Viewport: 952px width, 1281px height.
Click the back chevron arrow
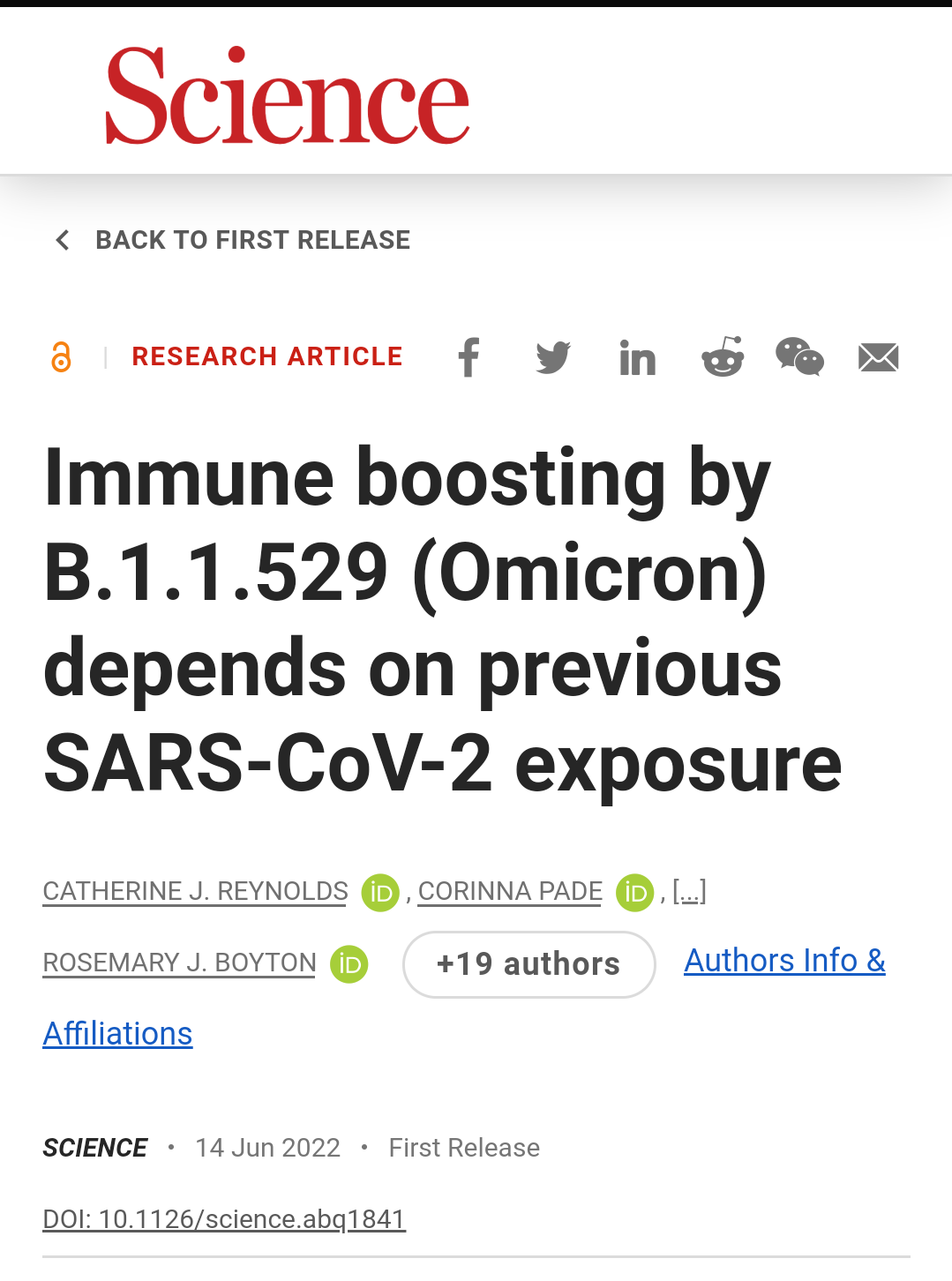tap(63, 240)
